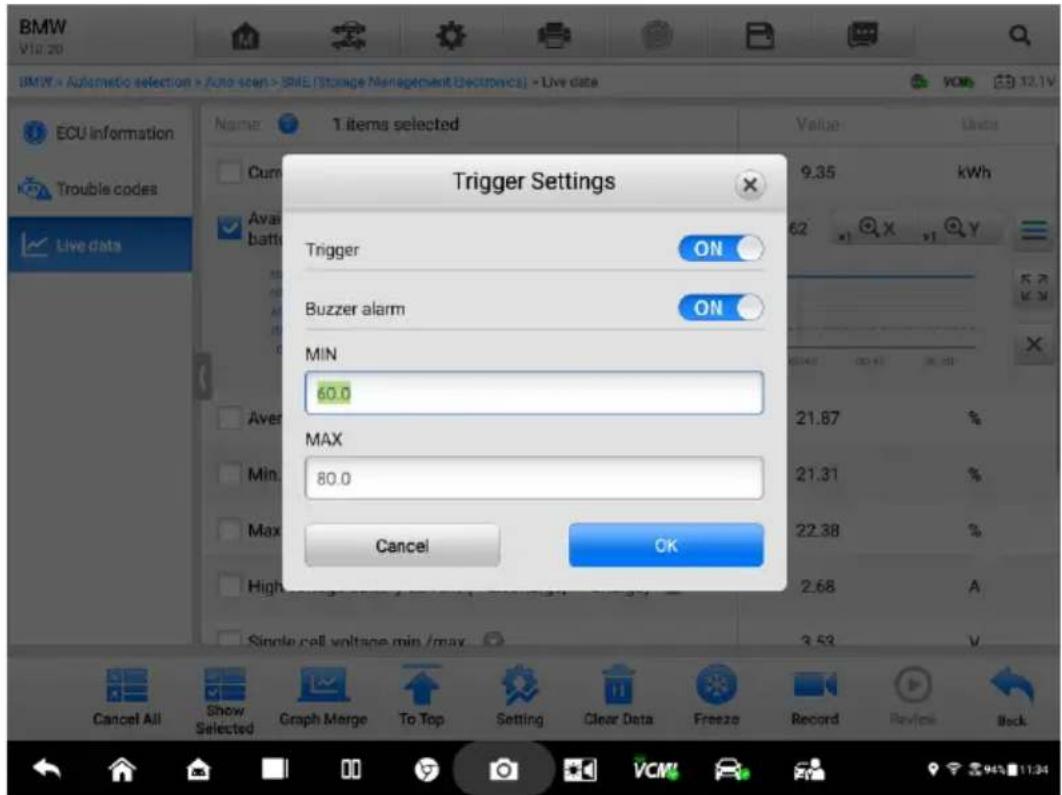
Task: Click the Cancel button in the dialog
Action: click(x=402, y=545)
